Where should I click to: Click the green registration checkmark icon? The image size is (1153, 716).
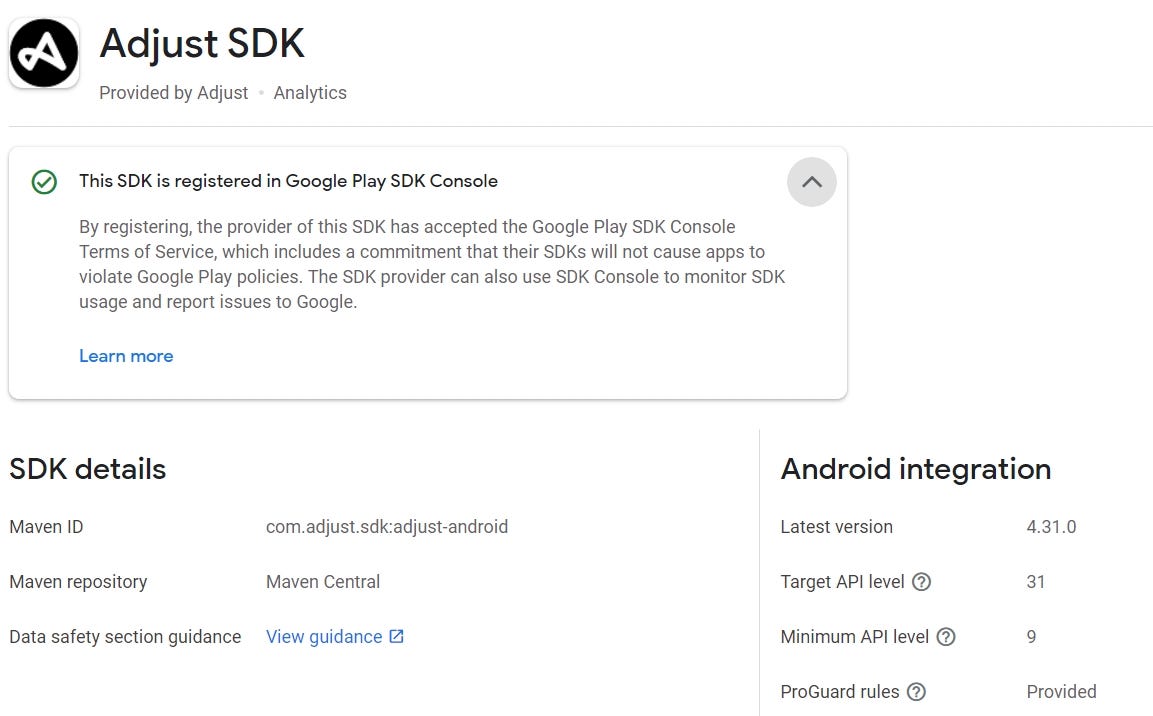click(x=43, y=182)
